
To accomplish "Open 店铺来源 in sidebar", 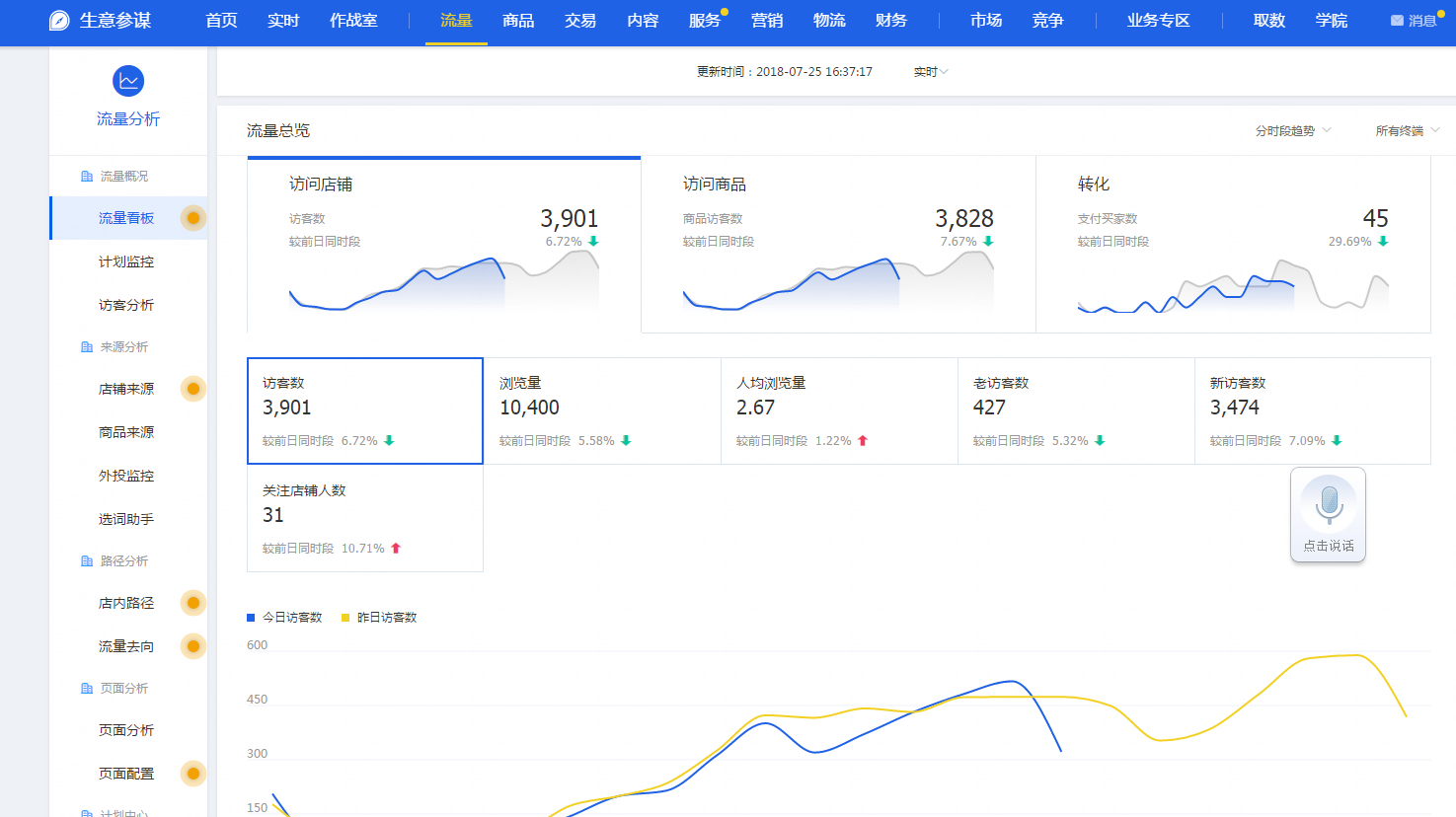I will coord(128,389).
